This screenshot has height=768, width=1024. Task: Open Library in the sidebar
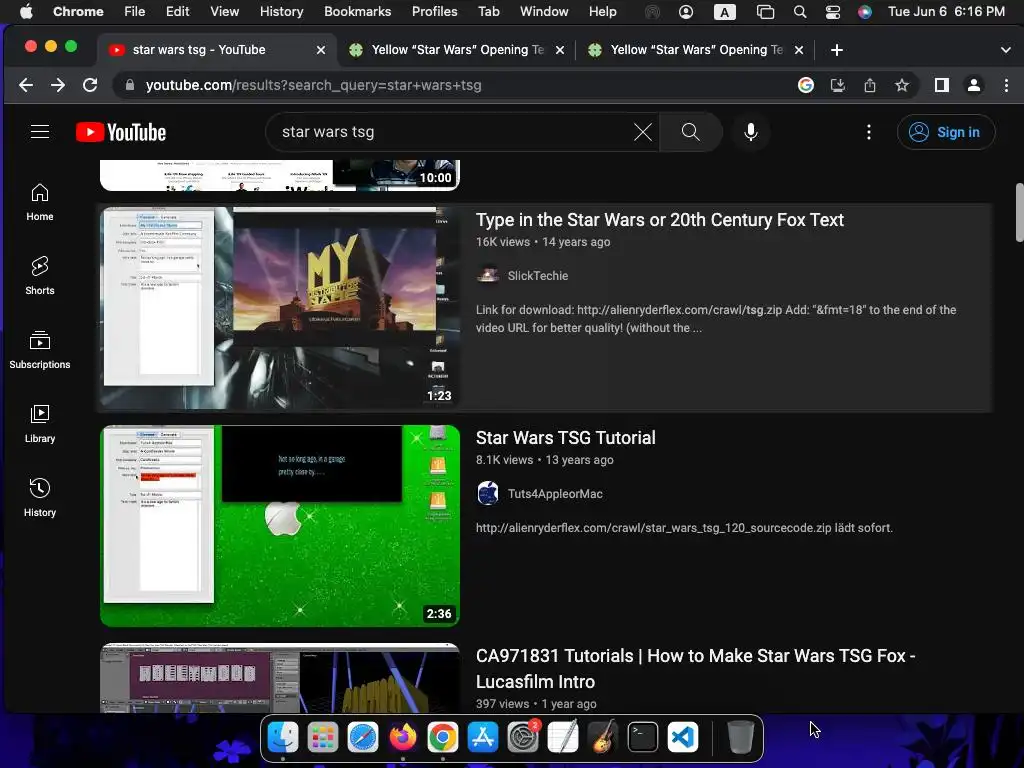40,424
